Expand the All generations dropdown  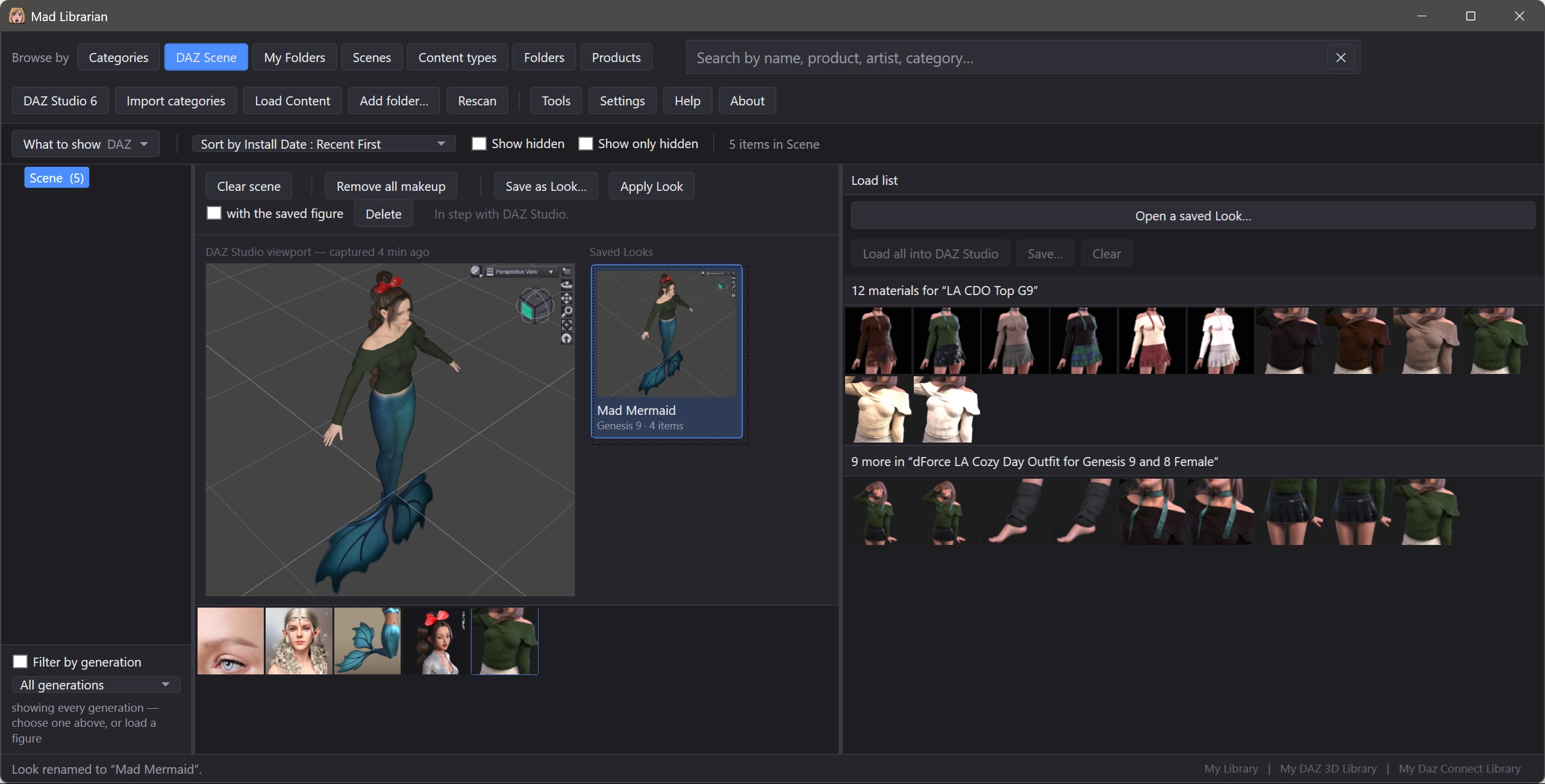click(x=96, y=685)
